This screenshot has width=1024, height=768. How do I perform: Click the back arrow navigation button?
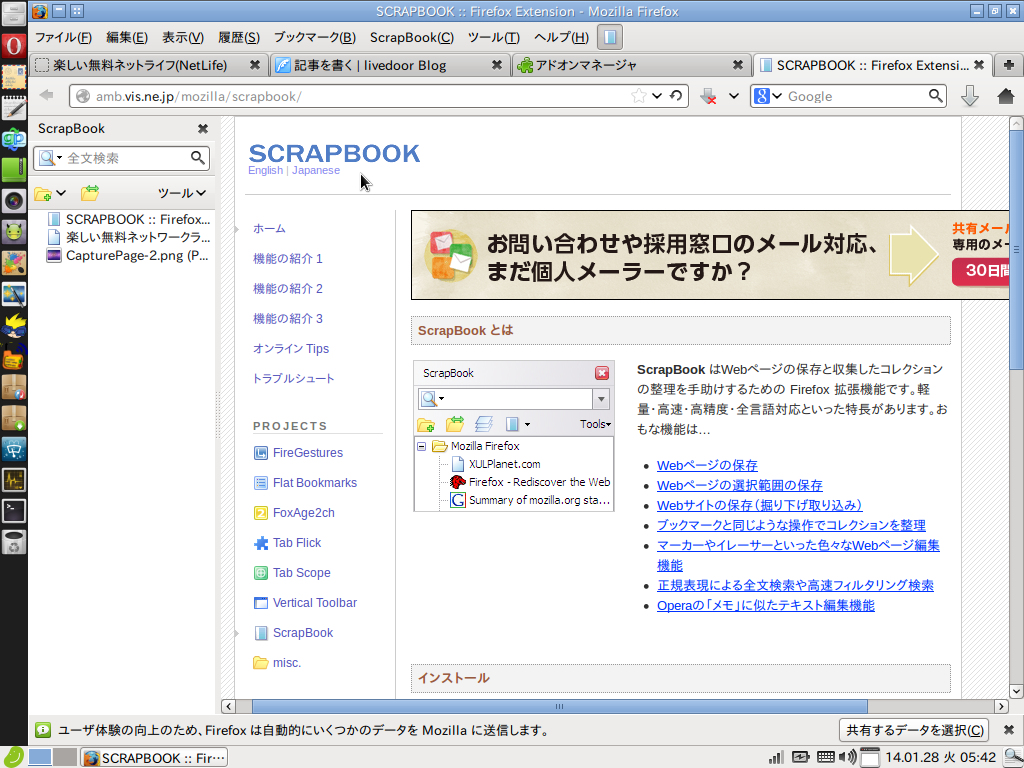[x=46, y=96]
